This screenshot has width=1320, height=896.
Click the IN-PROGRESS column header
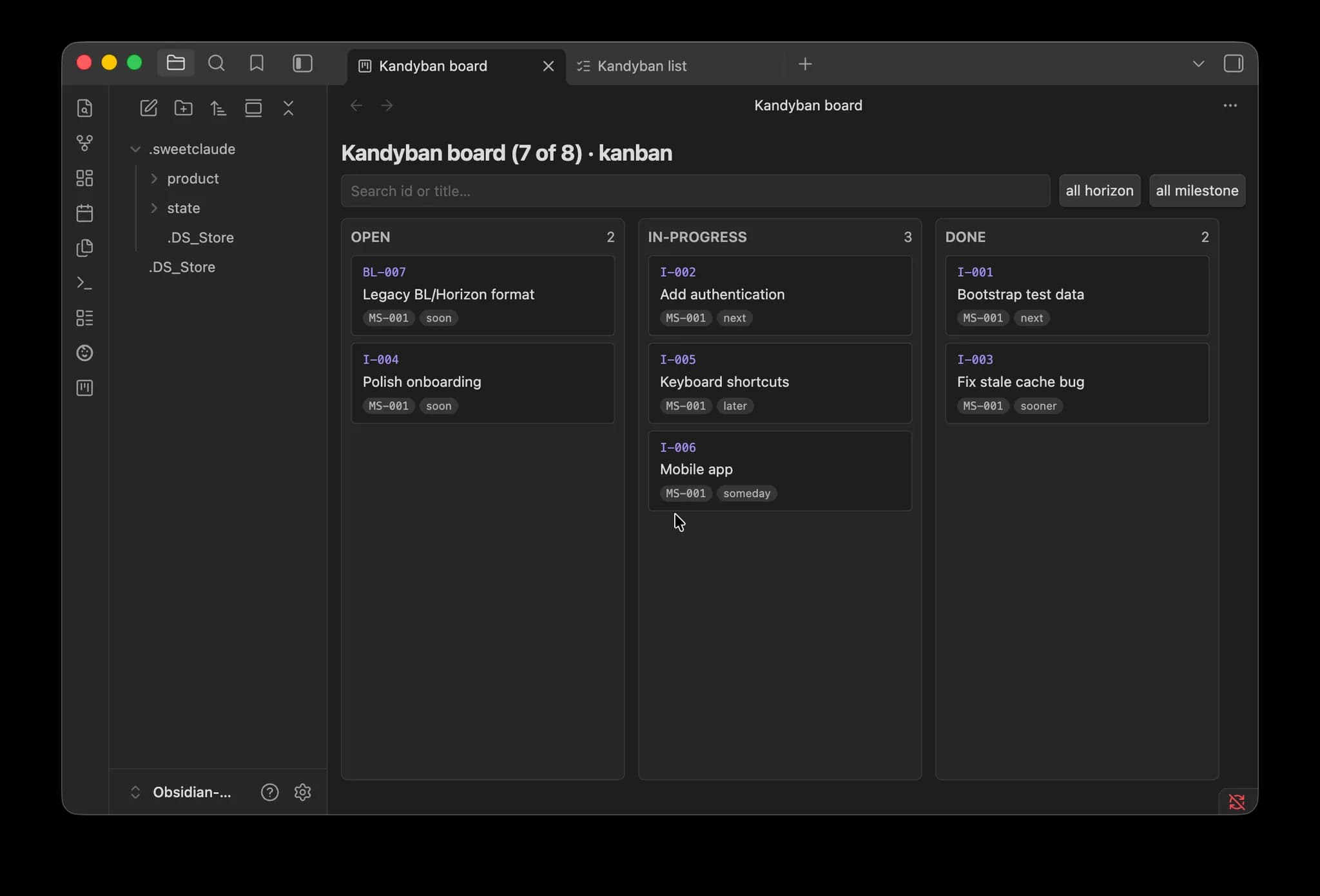point(697,237)
